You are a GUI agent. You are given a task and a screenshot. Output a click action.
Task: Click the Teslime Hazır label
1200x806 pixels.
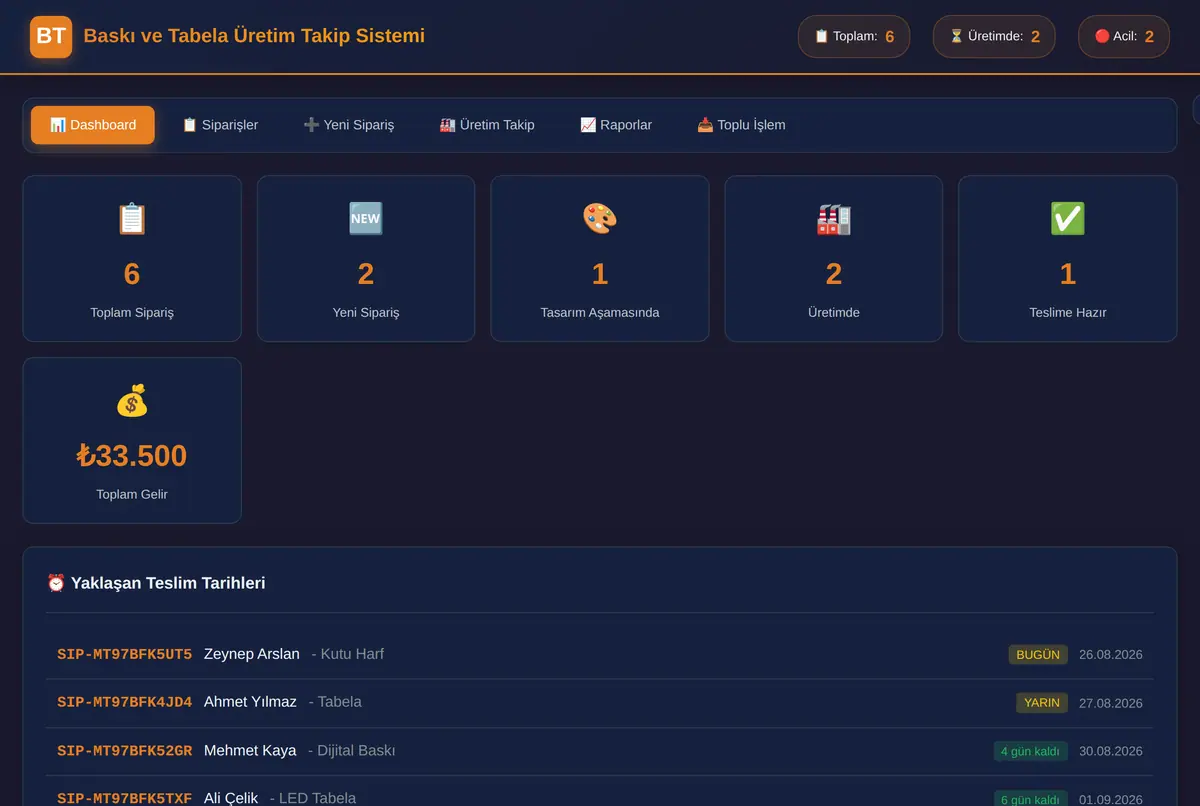pyautogui.click(x=1068, y=312)
